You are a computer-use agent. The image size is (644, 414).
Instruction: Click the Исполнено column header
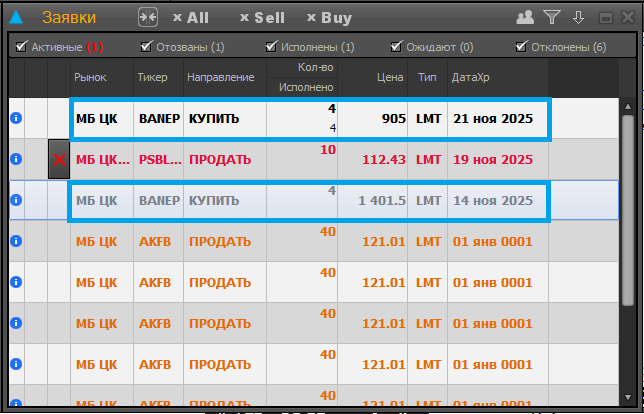click(x=302, y=87)
